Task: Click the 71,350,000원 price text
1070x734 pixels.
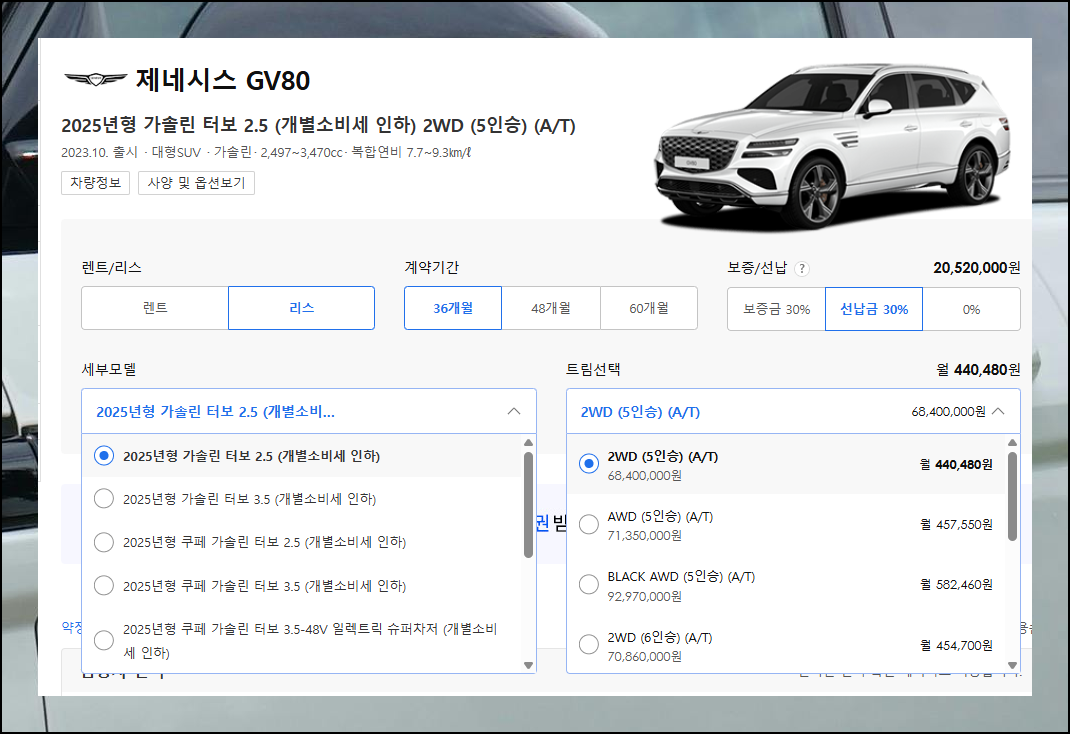Action: click(x=645, y=535)
